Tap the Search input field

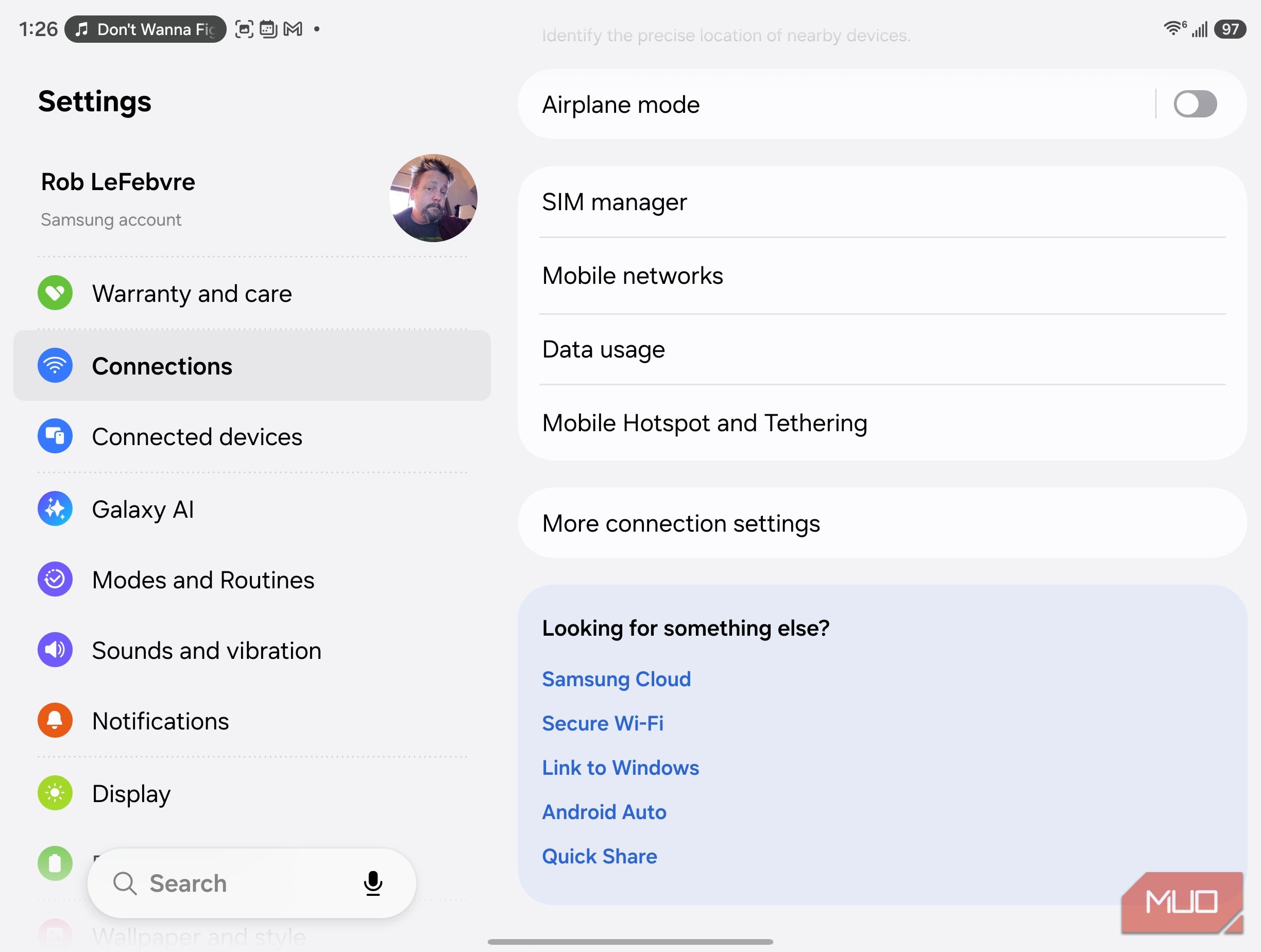click(x=251, y=883)
